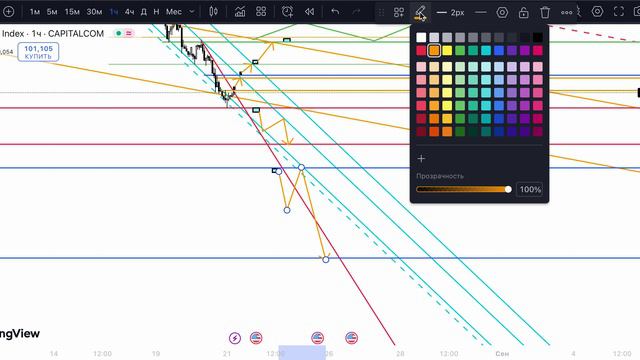Enter fullscreen mode
Screen dimensions: 640x360
tap(619, 11)
